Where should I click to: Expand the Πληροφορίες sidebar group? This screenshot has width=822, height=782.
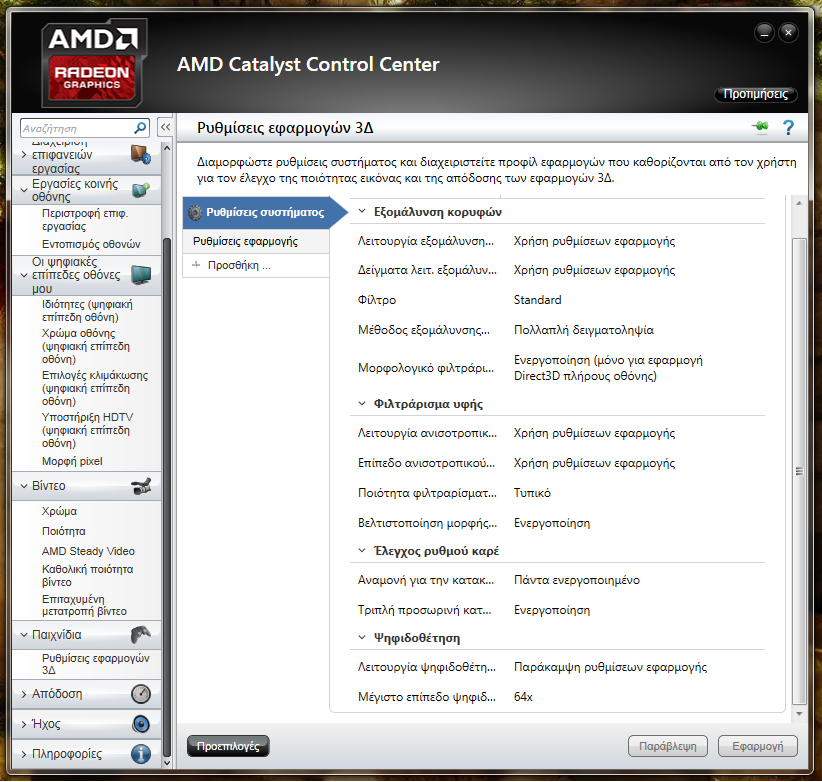pos(24,754)
